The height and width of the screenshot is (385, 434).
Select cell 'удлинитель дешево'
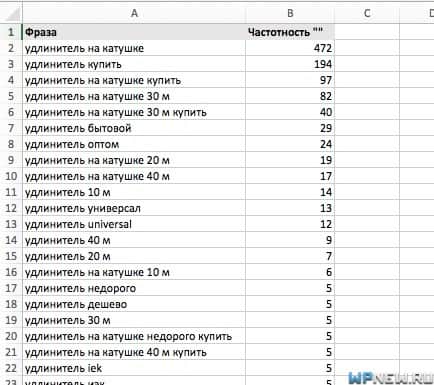pos(134,304)
